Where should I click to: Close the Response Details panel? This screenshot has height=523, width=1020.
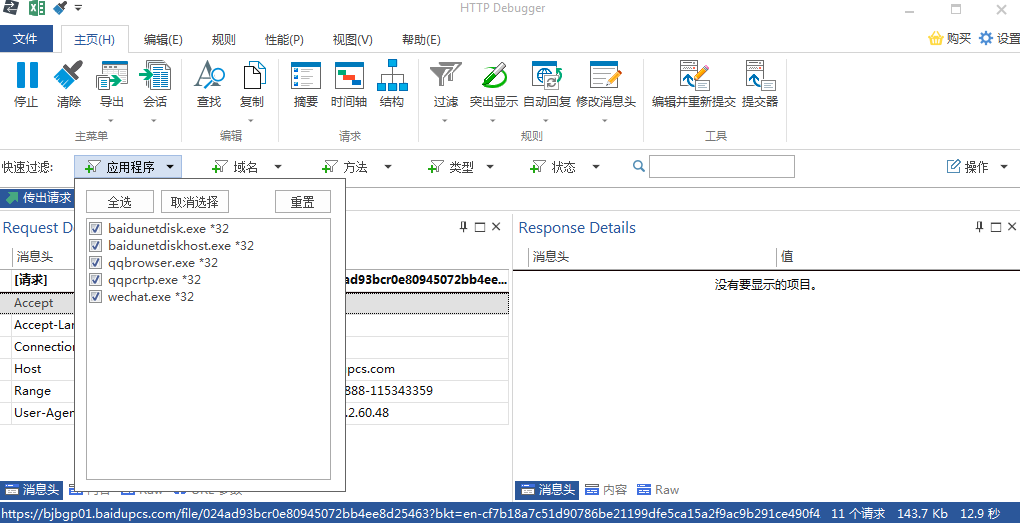pos(1012,227)
